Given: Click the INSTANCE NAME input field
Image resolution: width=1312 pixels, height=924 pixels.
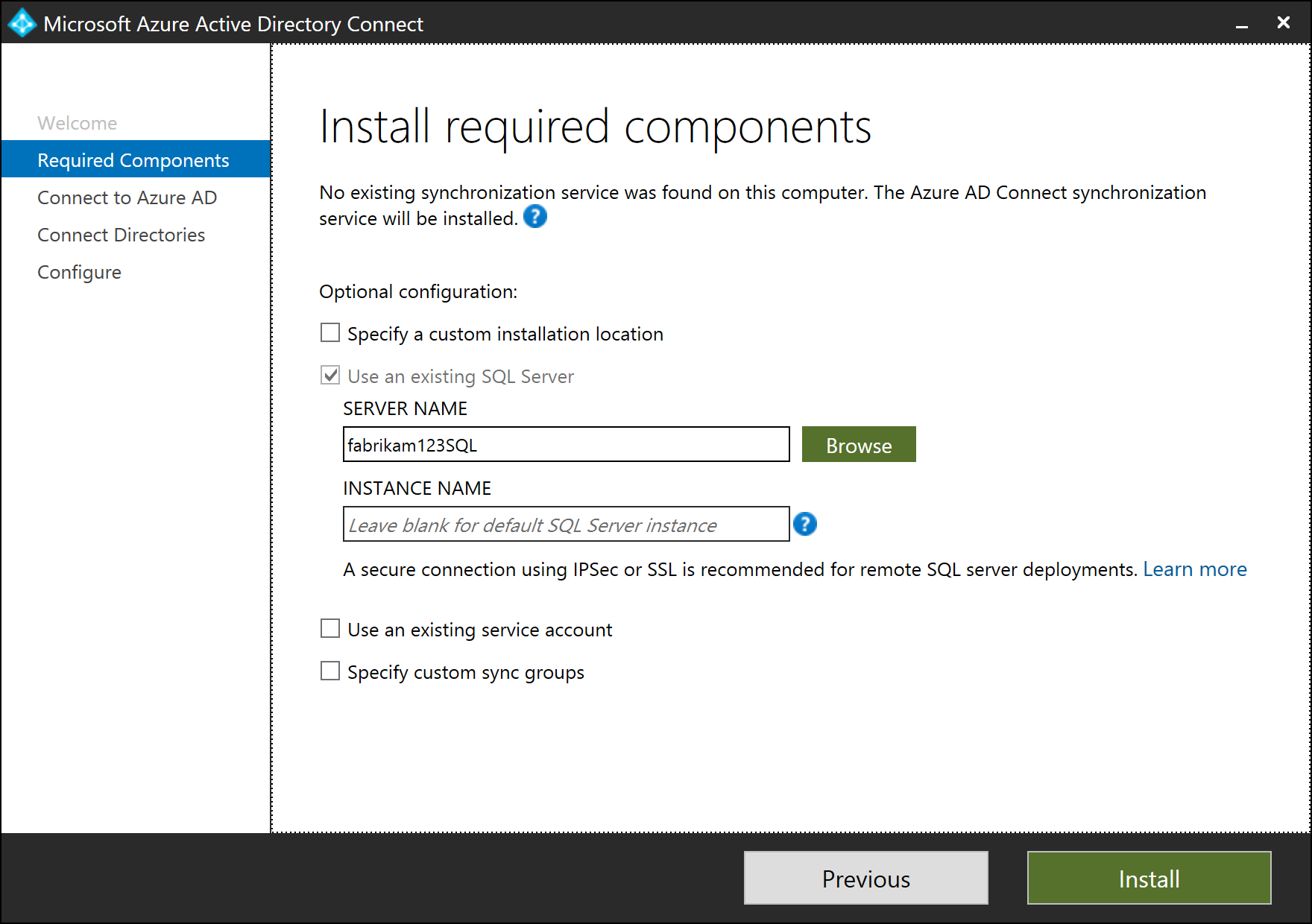Looking at the screenshot, I should 565,524.
